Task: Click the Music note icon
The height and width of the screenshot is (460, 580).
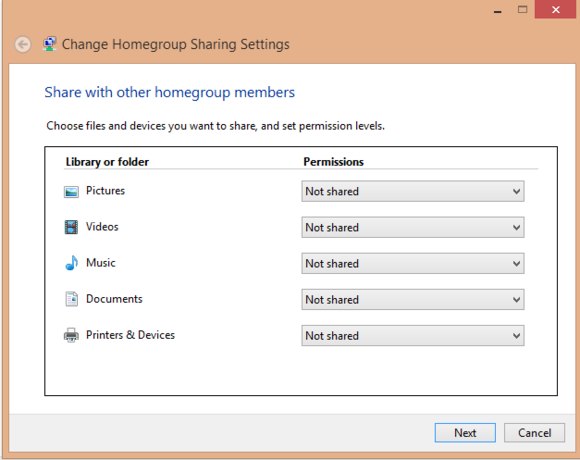Action: tap(72, 263)
